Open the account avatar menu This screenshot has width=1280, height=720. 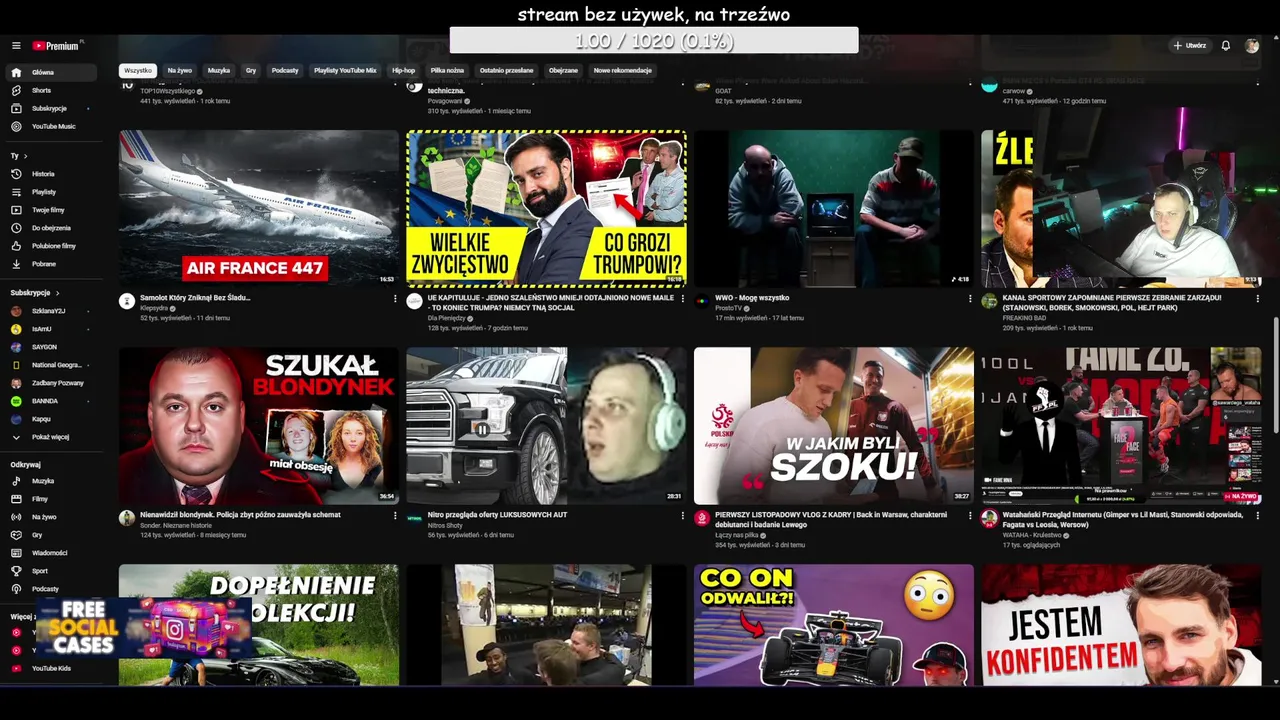pyautogui.click(x=1252, y=46)
